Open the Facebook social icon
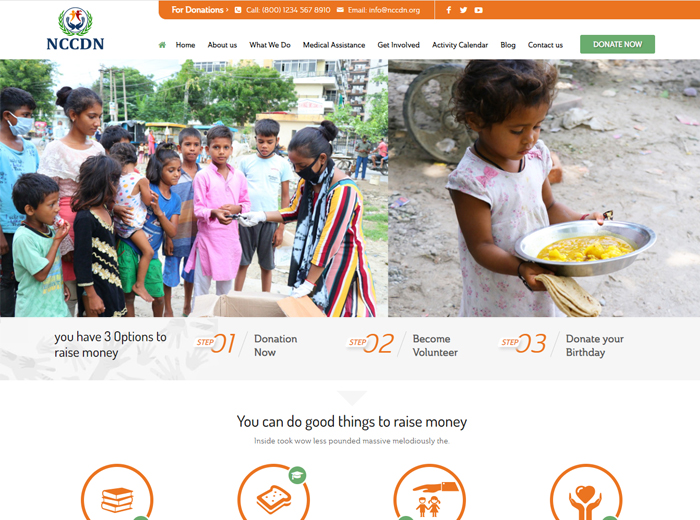 click(449, 10)
